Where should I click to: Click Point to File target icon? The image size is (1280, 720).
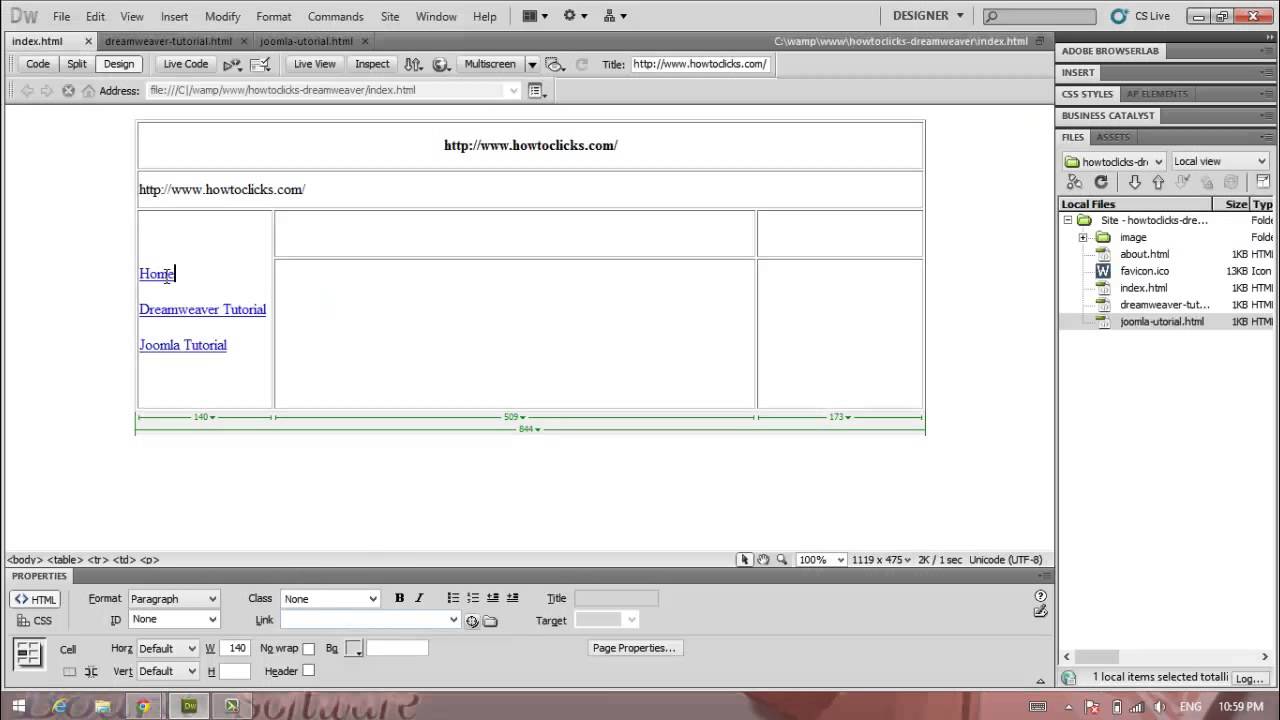click(x=472, y=621)
